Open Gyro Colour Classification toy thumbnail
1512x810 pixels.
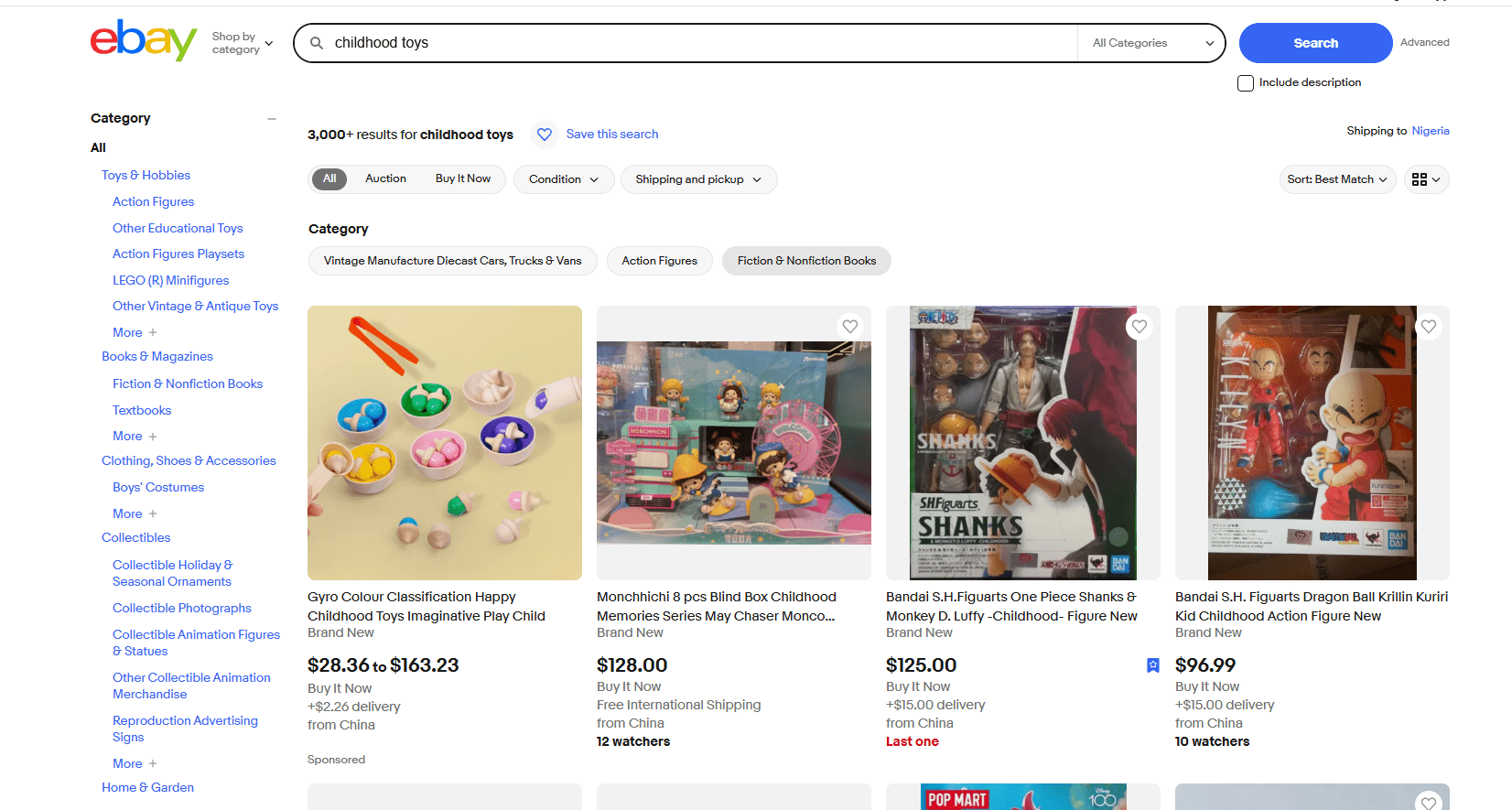pyautogui.click(x=445, y=443)
